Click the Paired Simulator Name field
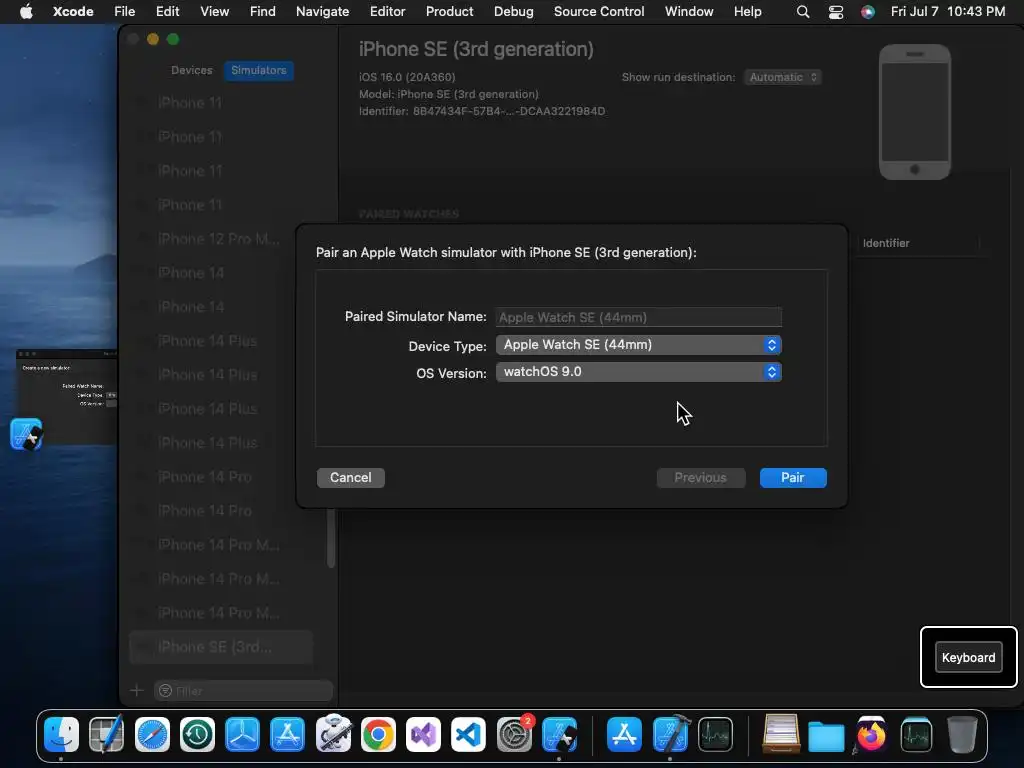1024x768 pixels. [x=639, y=317]
